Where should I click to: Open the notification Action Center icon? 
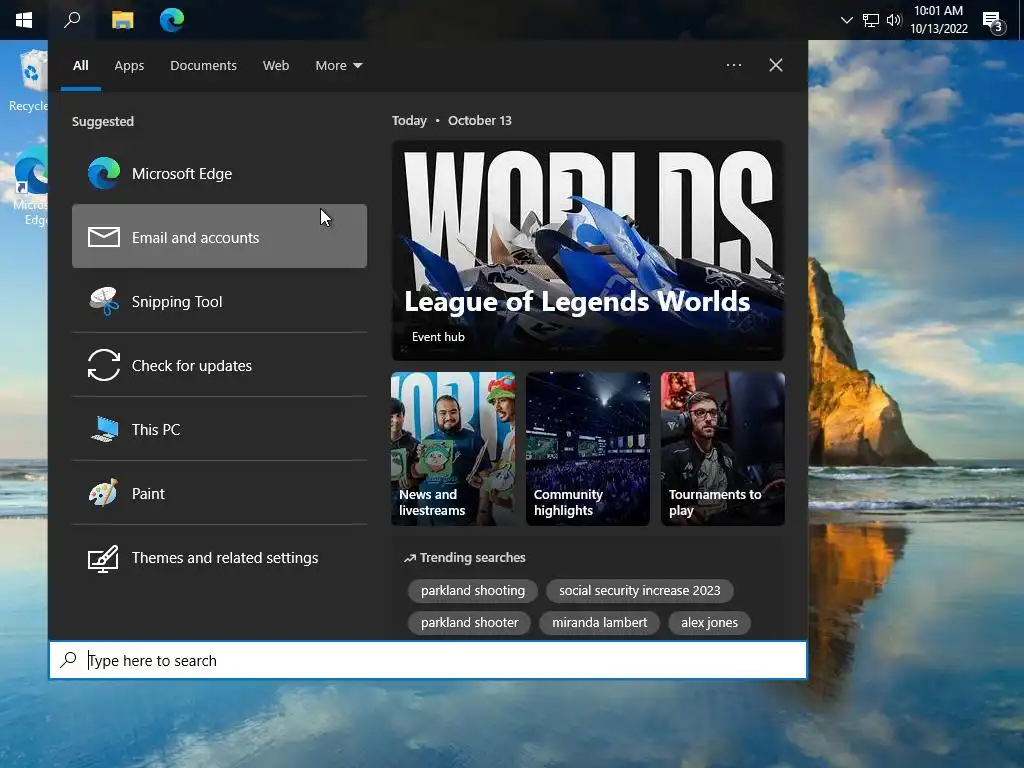click(x=993, y=22)
